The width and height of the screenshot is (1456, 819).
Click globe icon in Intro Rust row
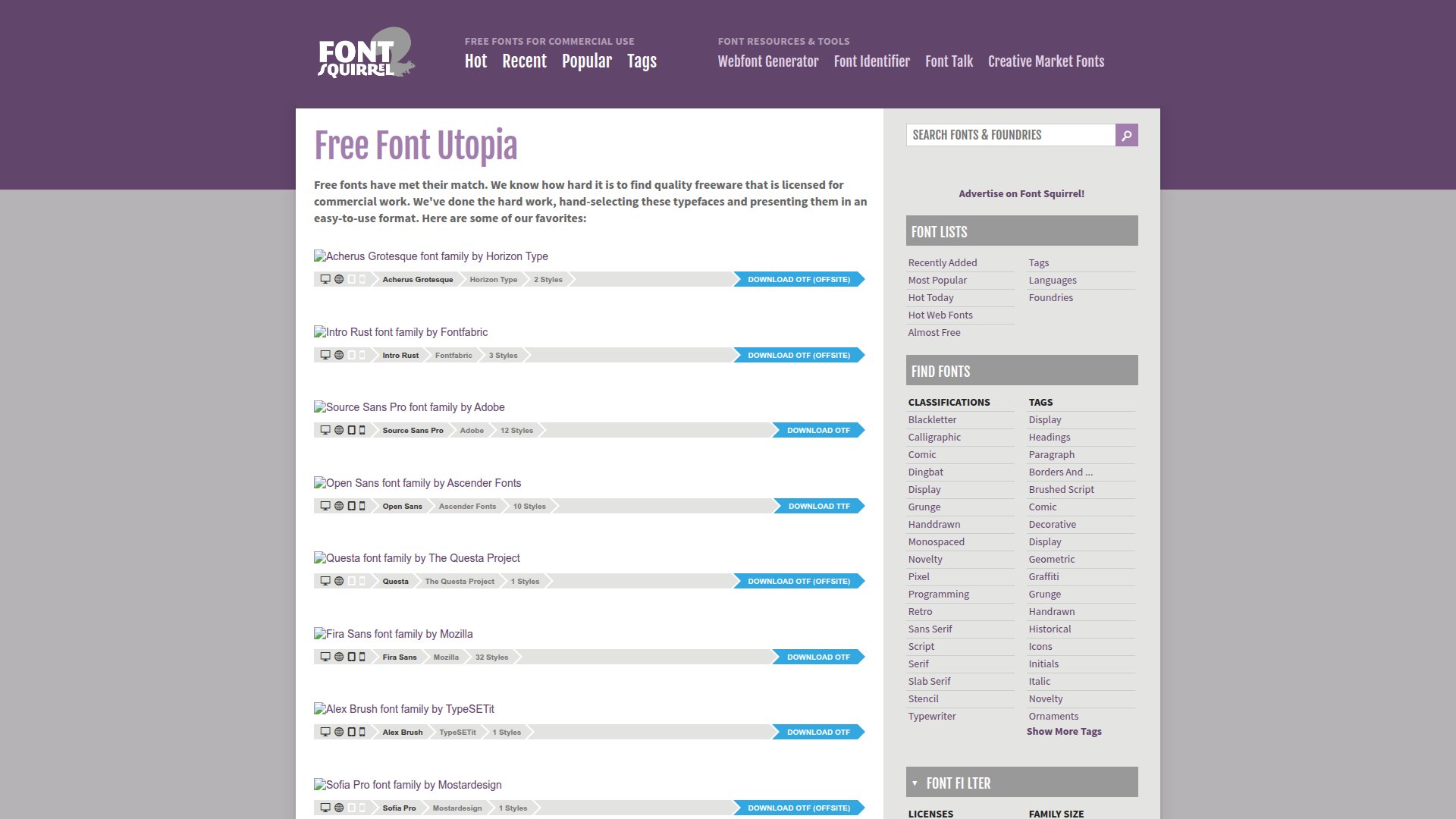[x=339, y=355]
